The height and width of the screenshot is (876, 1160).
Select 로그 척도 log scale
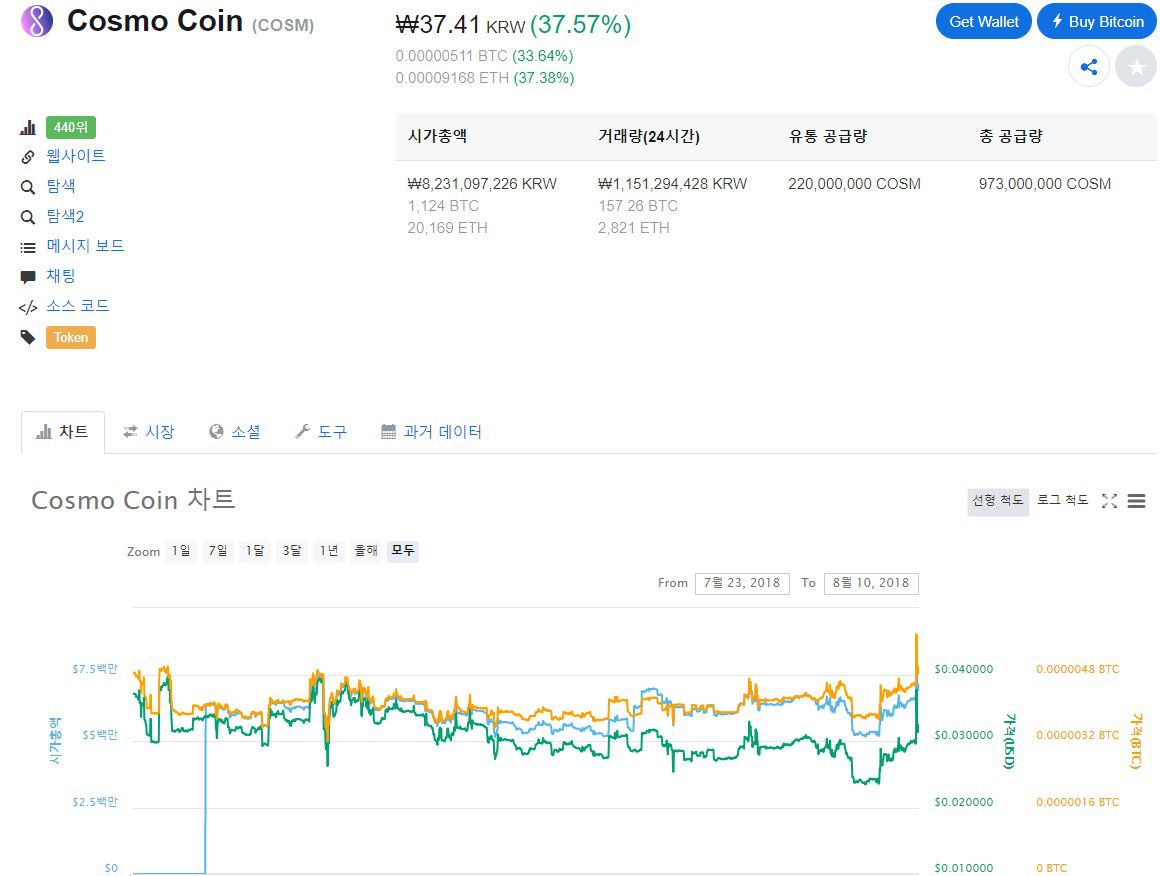1062,501
